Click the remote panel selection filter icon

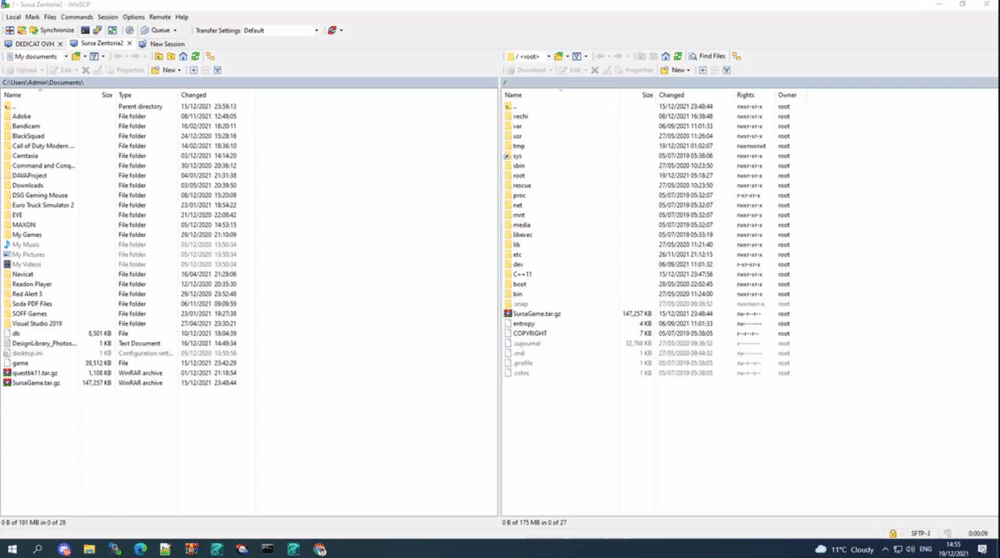pyautogui.click(x=726, y=70)
